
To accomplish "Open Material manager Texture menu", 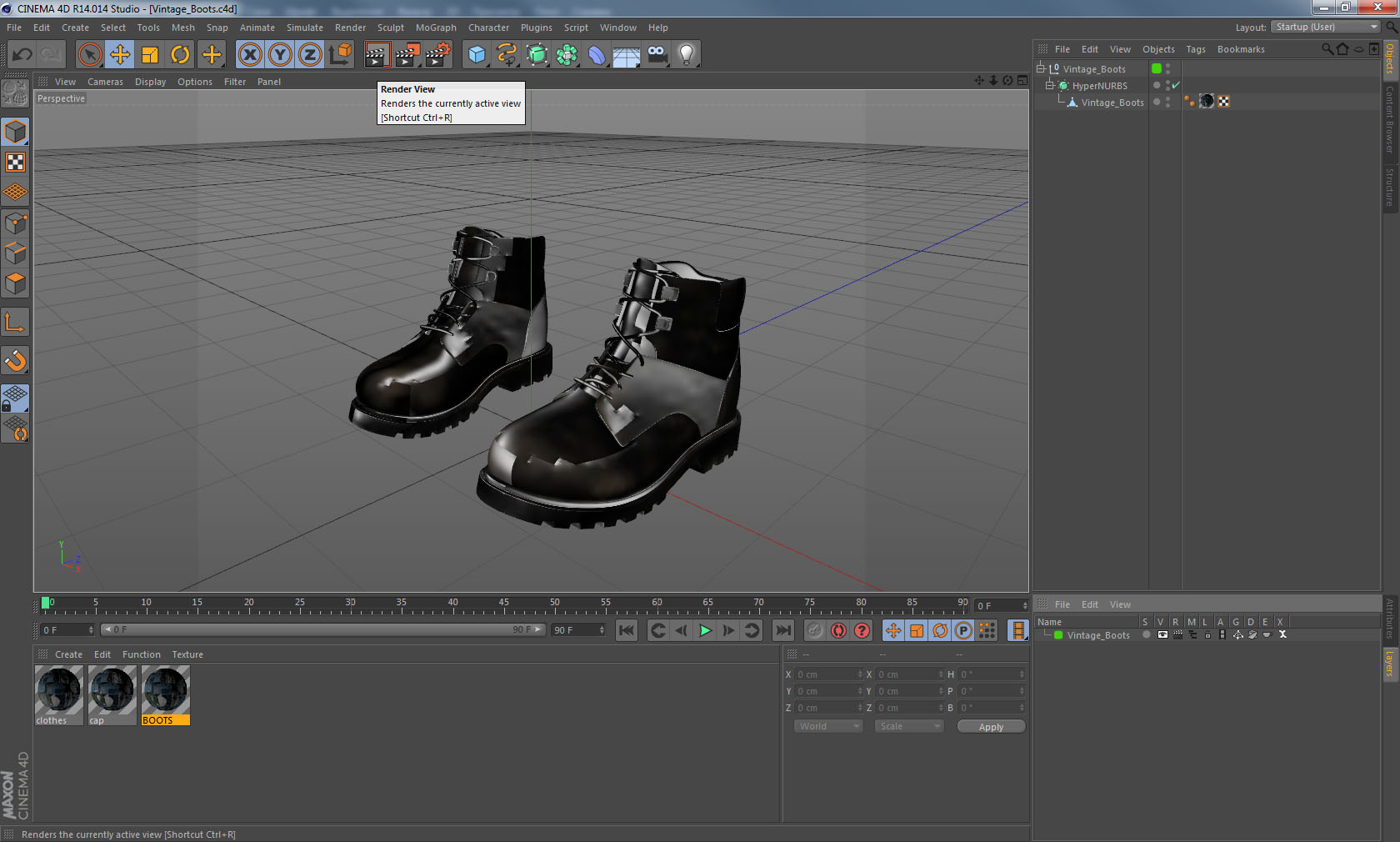I will tap(187, 654).
